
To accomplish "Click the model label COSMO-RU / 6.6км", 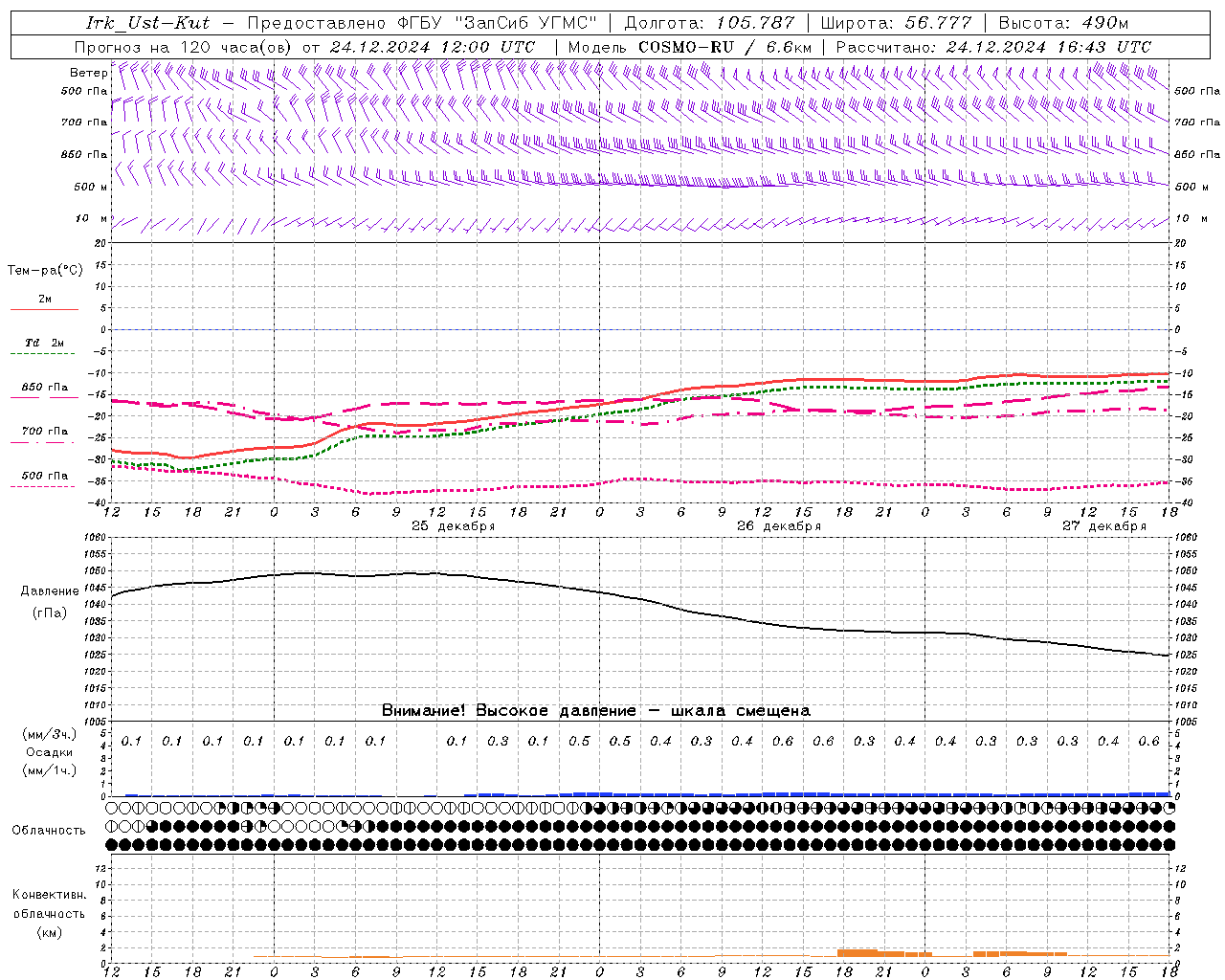I will click(724, 47).
